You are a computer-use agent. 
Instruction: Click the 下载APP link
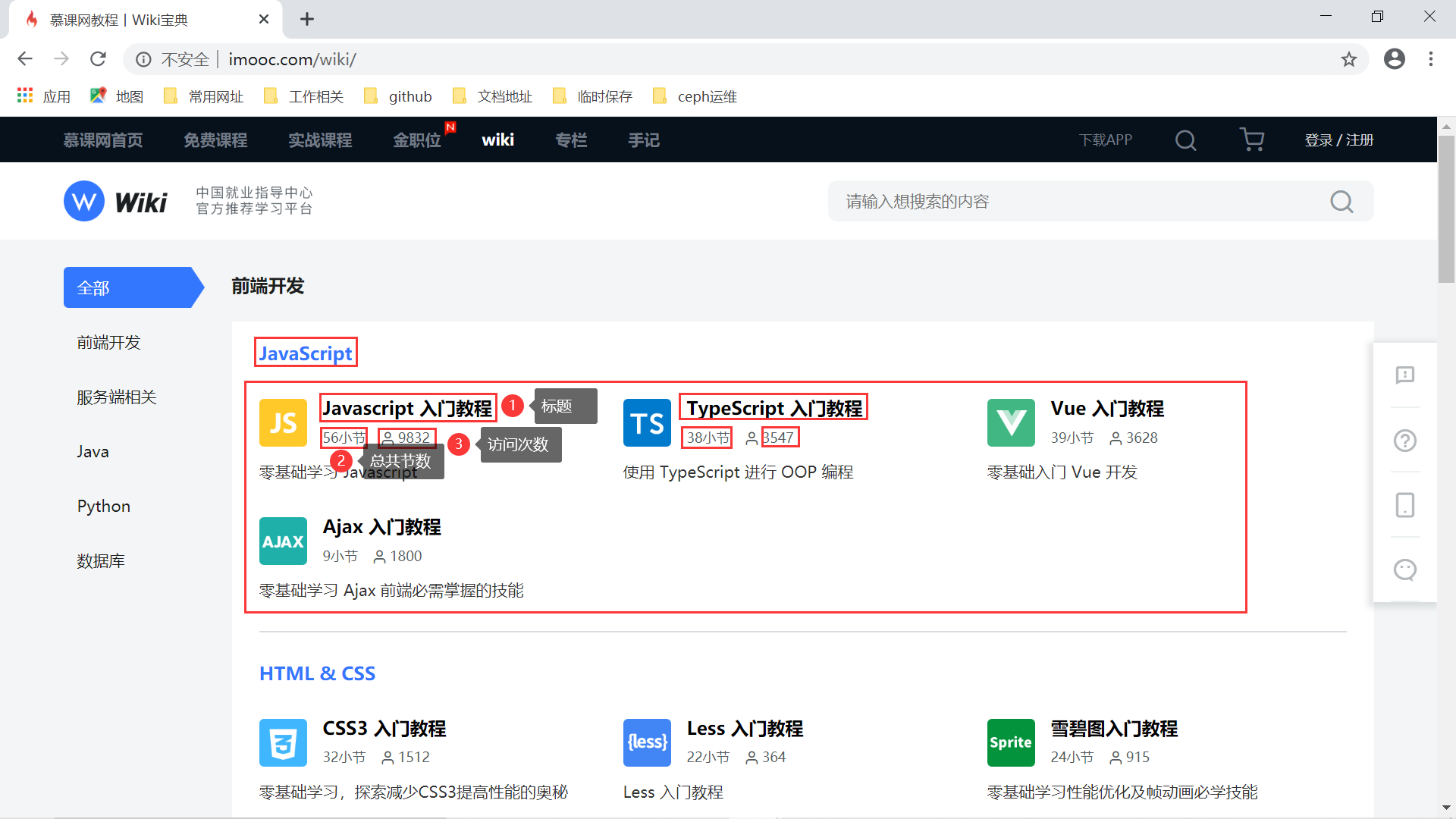point(1106,140)
